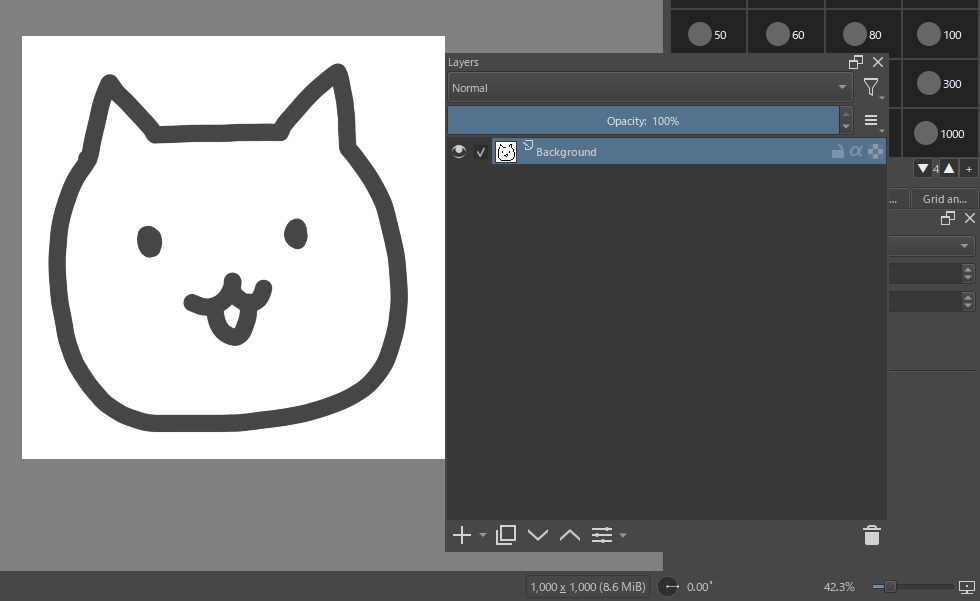Expand the add layer type dropdown arrow

(x=483, y=535)
